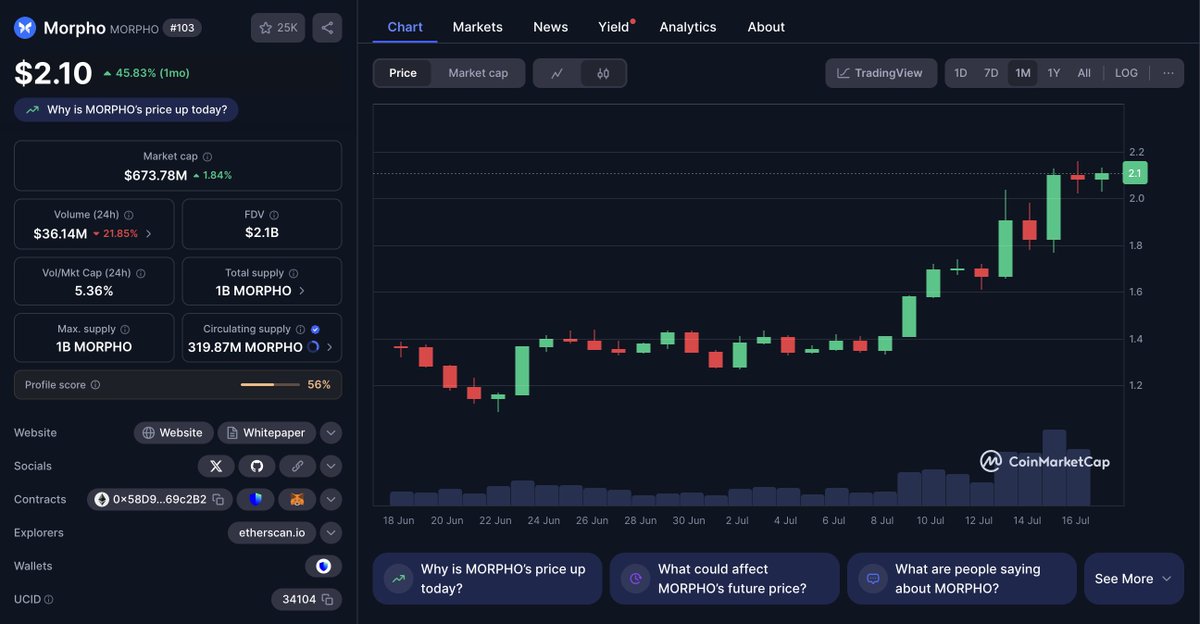
Task: Open the share icon next to 25K
Action: (327, 28)
